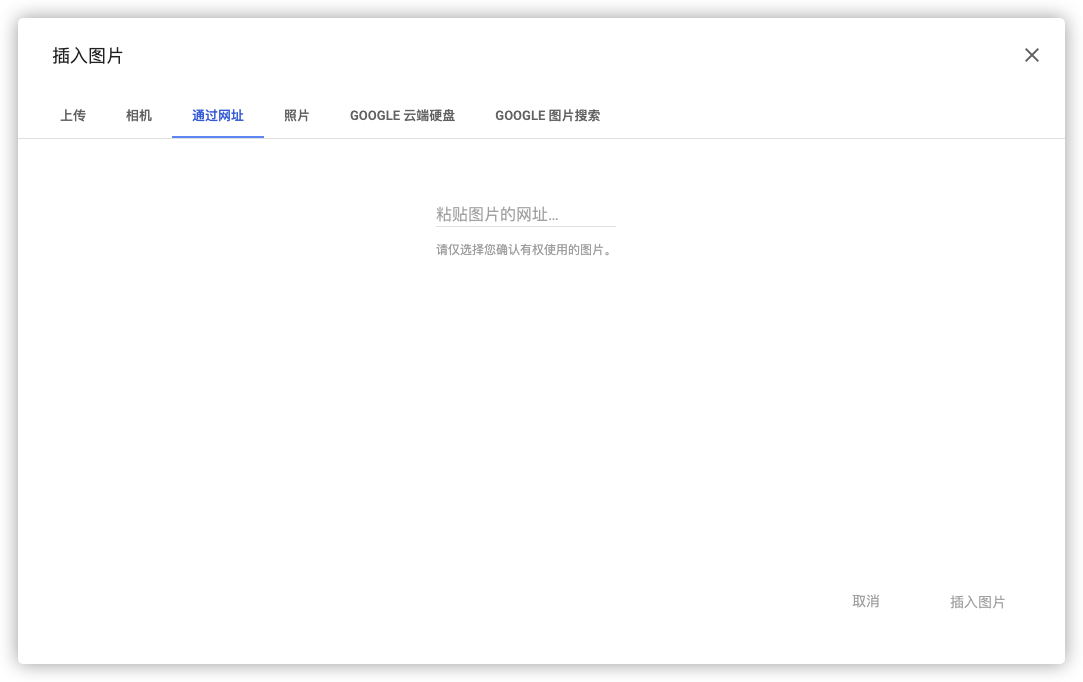Click the 插入图片 dialog title
The height and width of the screenshot is (682, 1083).
(88, 56)
